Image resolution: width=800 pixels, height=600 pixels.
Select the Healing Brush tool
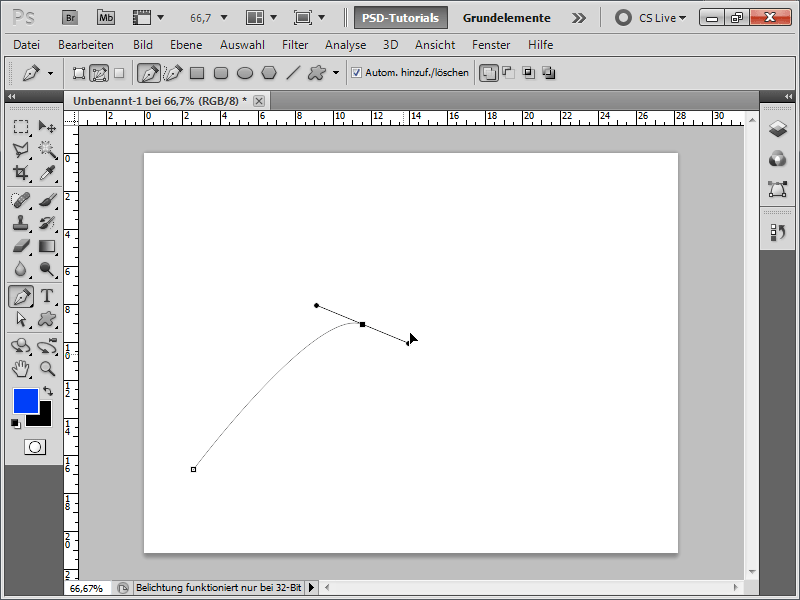(21, 199)
